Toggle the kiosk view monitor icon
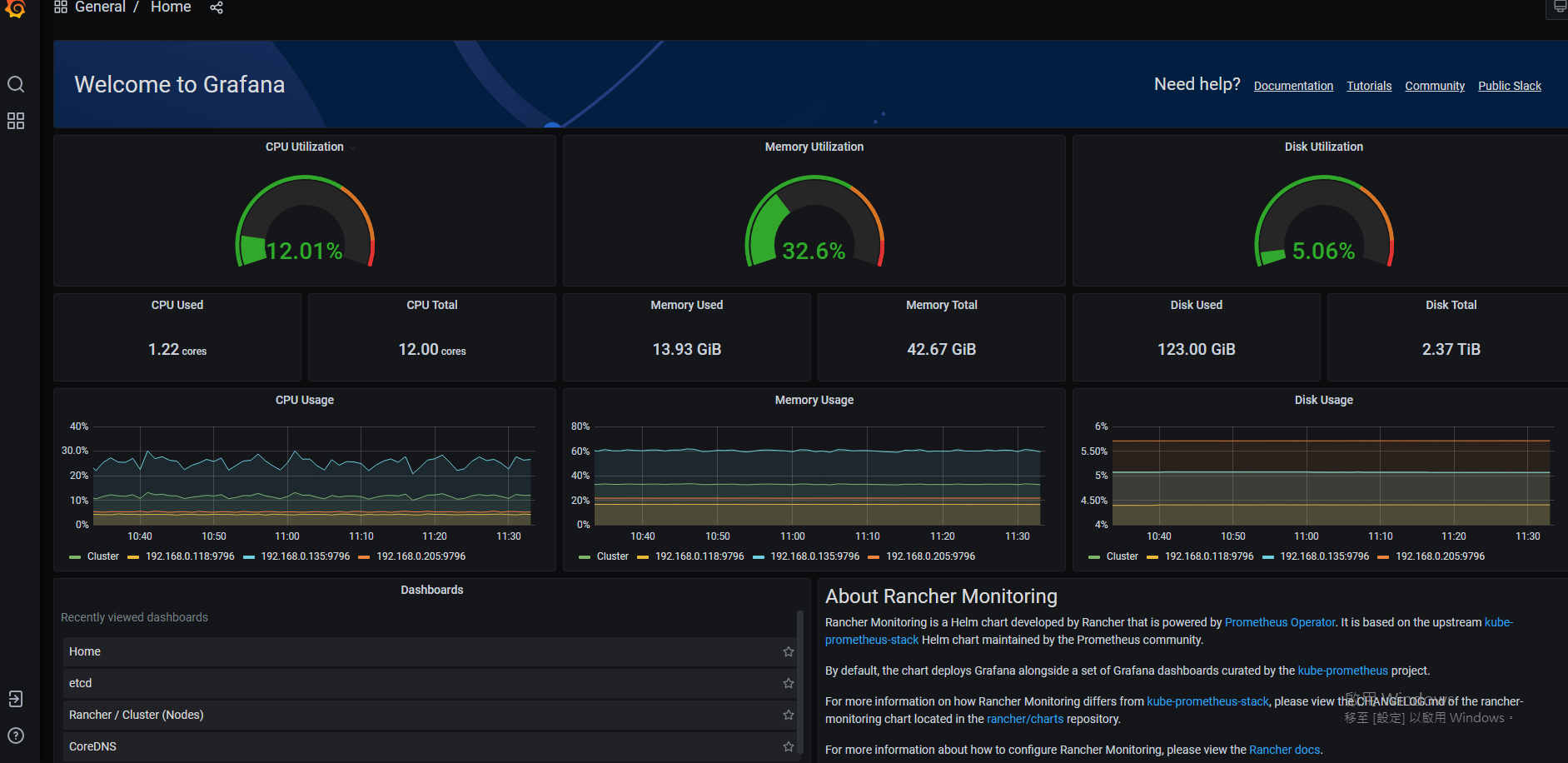This screenshot has height=763, width=1568. click(x=1560, y=7)
